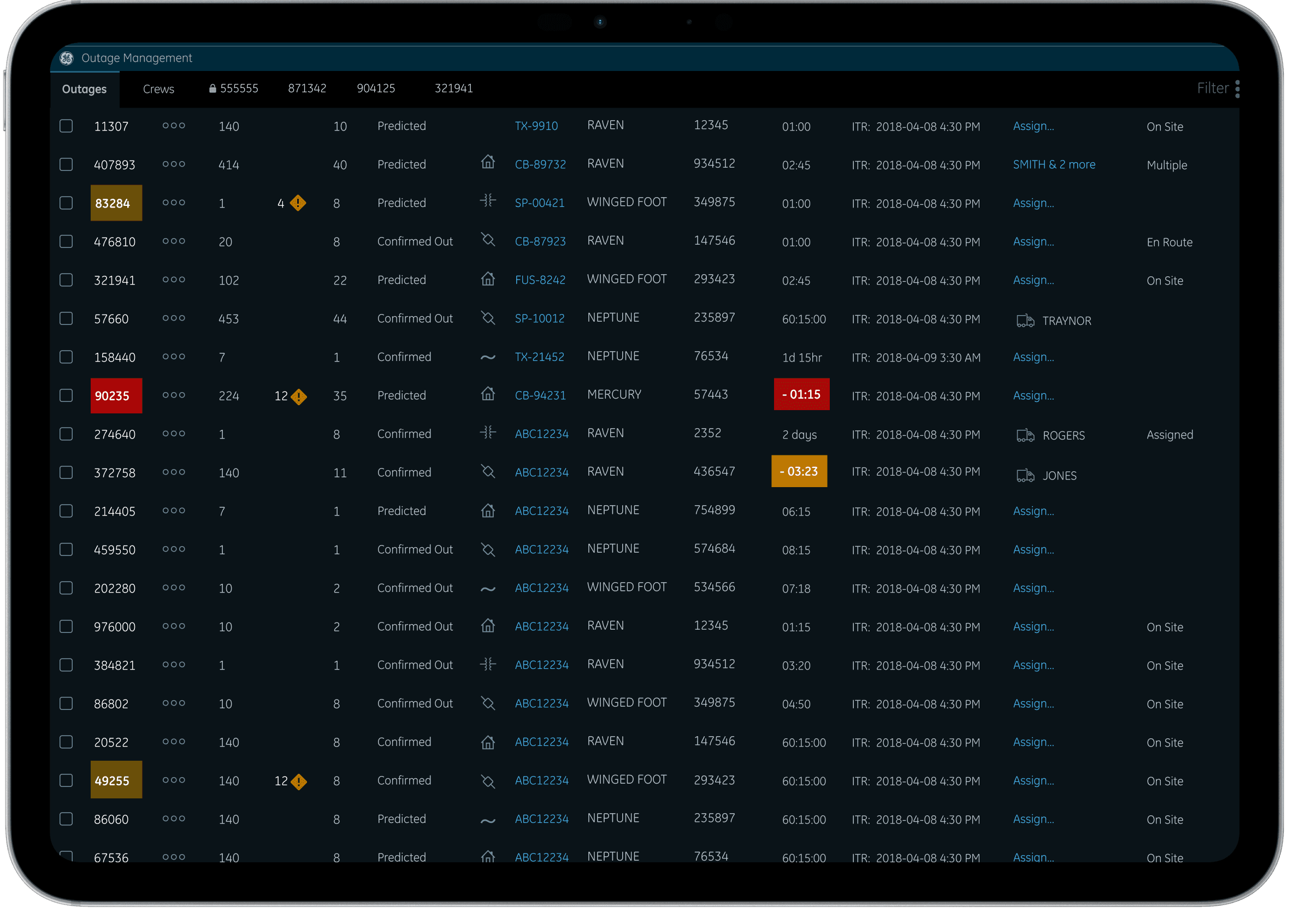Select checkbox for outage 321941
The height and width of the screenshot is (924, 1293).
pos(66,280)
